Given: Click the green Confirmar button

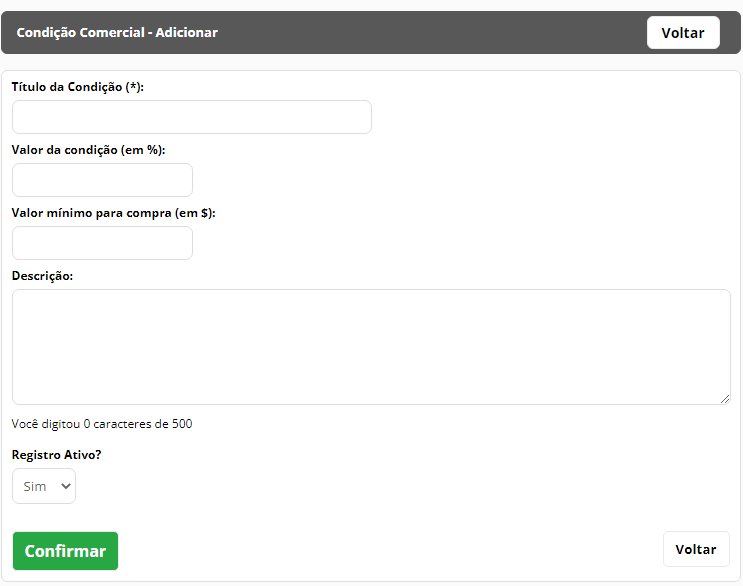Looking at the screenshot, I should (65, 551).
